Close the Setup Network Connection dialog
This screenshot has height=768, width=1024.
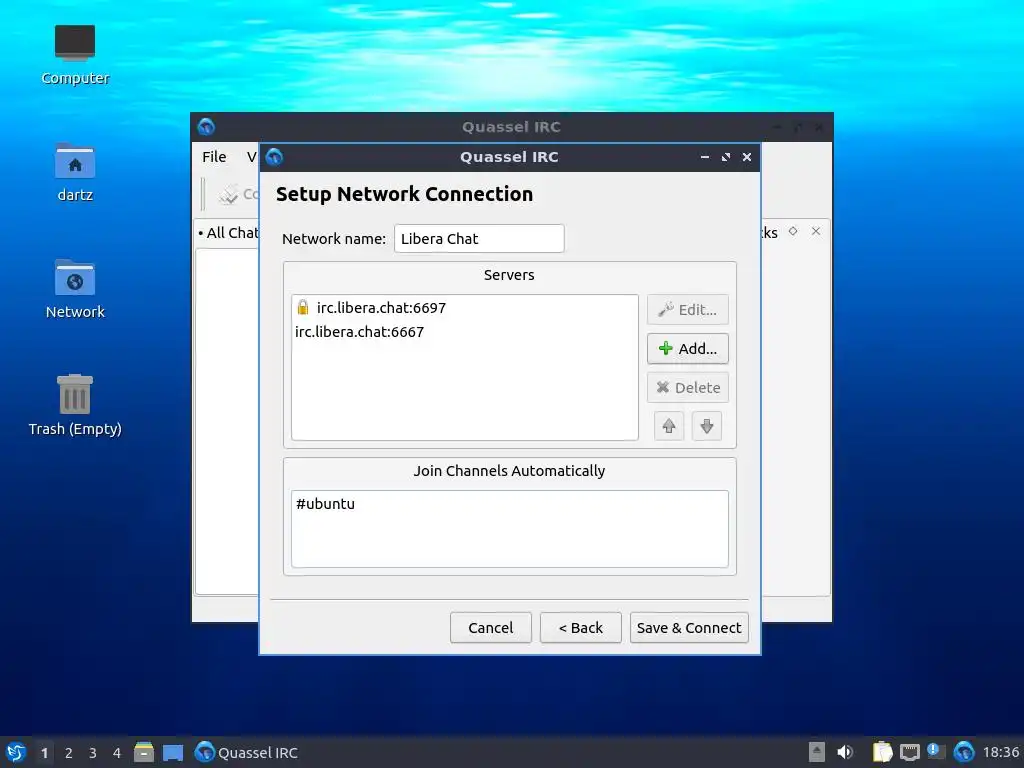point(747,157)
